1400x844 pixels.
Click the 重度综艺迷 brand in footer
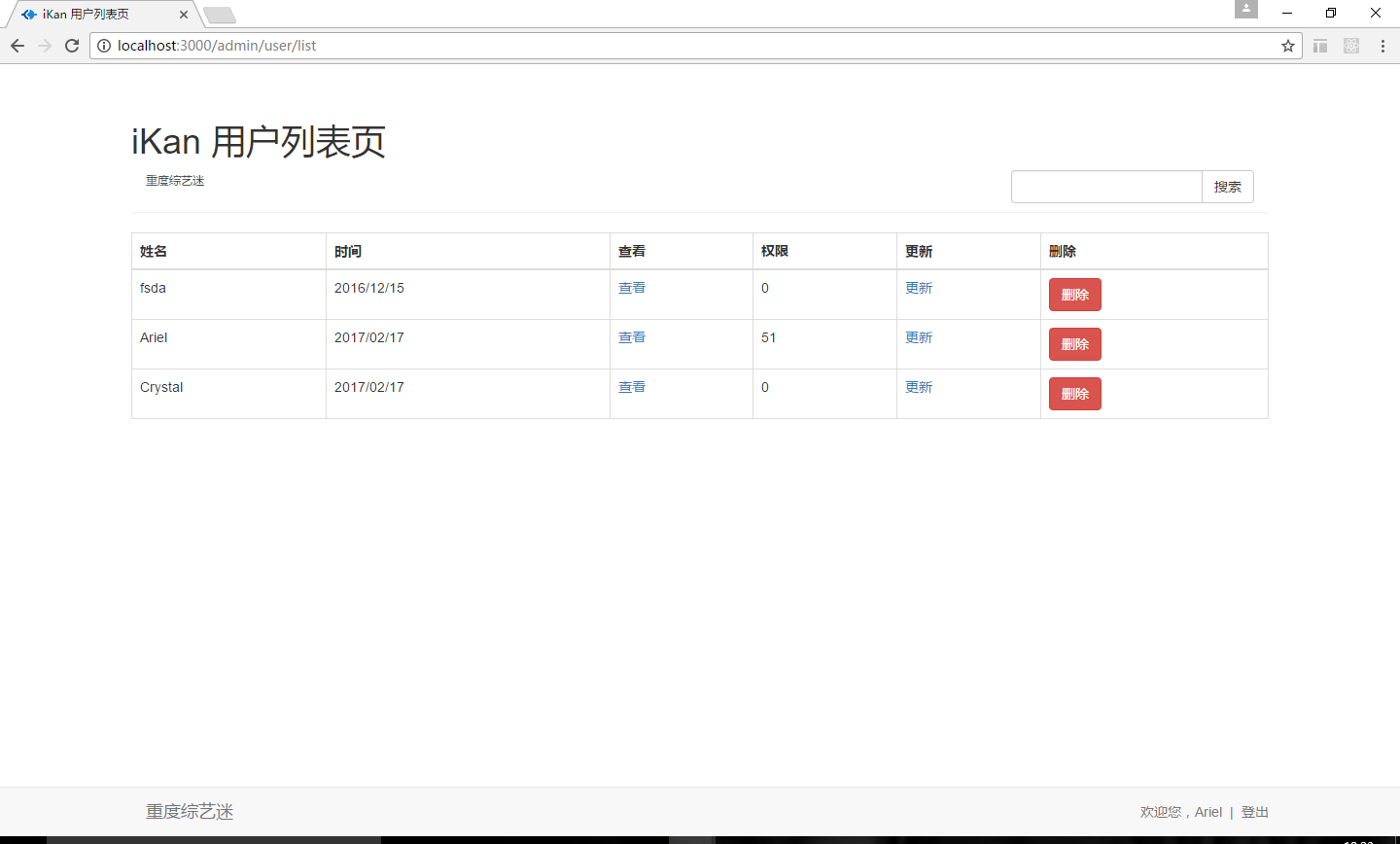pos(190,812)
